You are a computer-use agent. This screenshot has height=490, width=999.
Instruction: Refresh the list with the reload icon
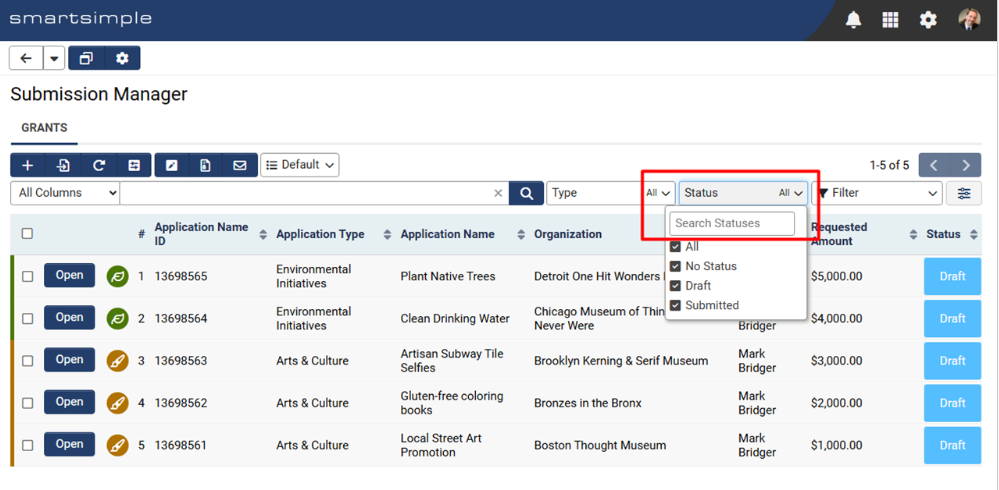point(99,165)
